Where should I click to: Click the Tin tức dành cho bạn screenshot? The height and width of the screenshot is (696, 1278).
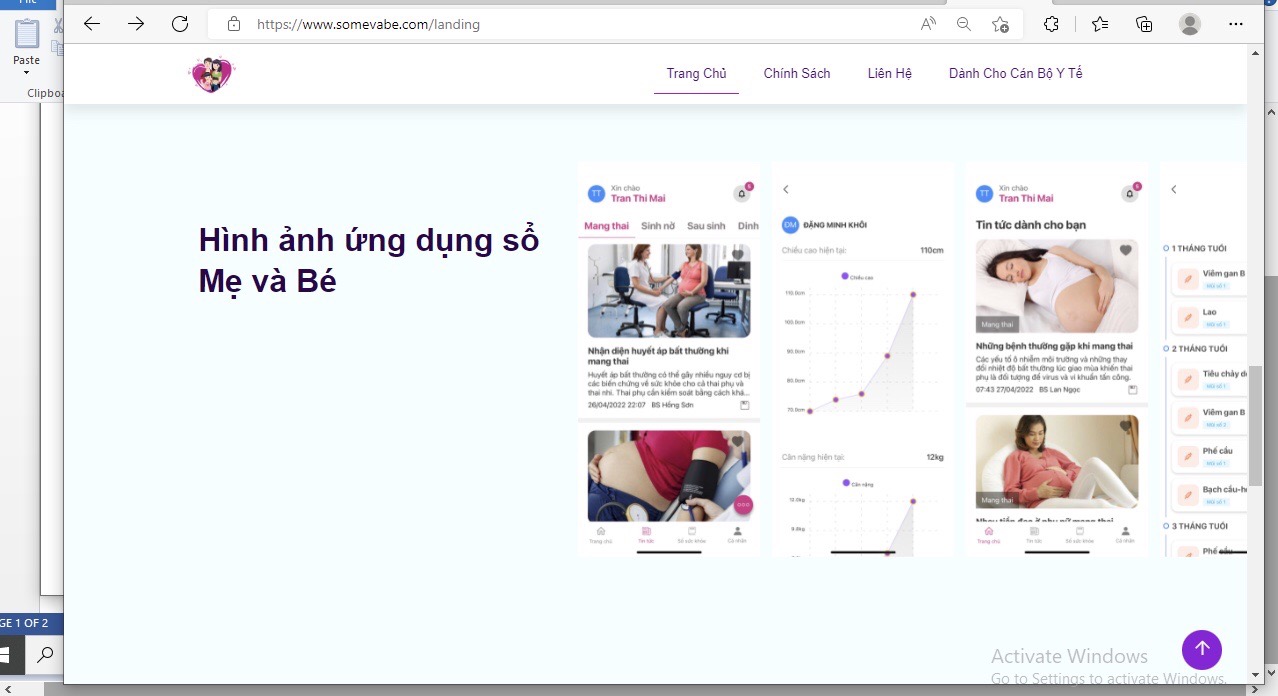point(1056,359)
